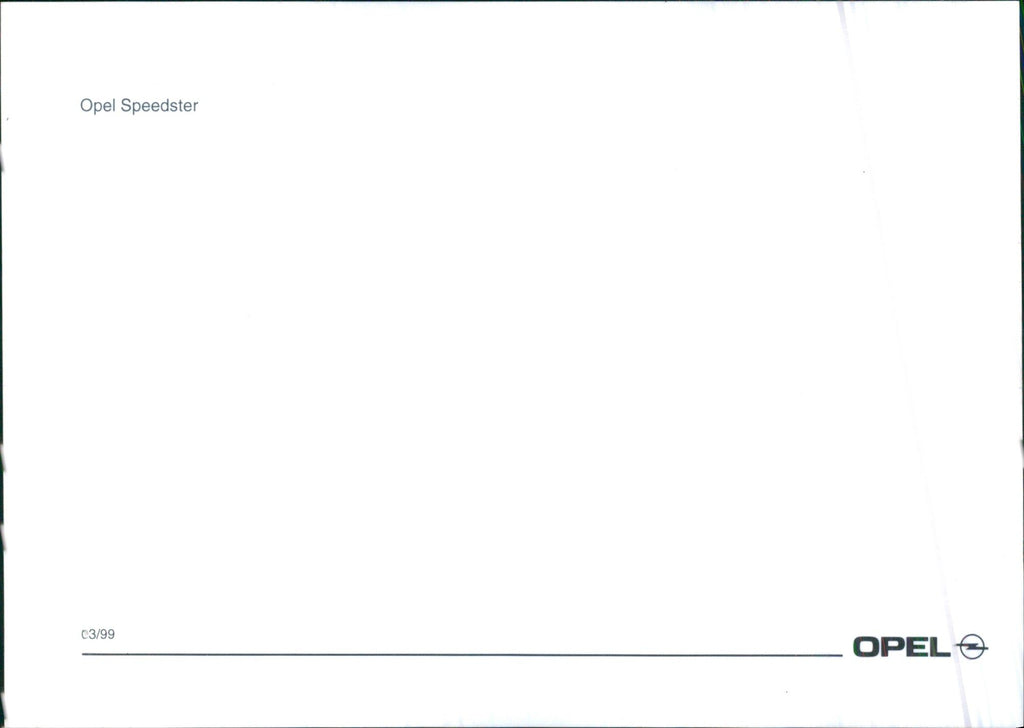Click the rule end beside the OPEL logo
This screenshot has height=728, width=1024.
click(x=839, y=655)
